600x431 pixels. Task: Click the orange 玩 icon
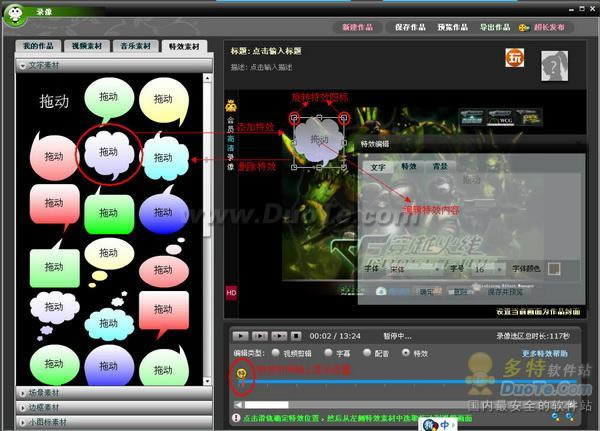[514, 58]
